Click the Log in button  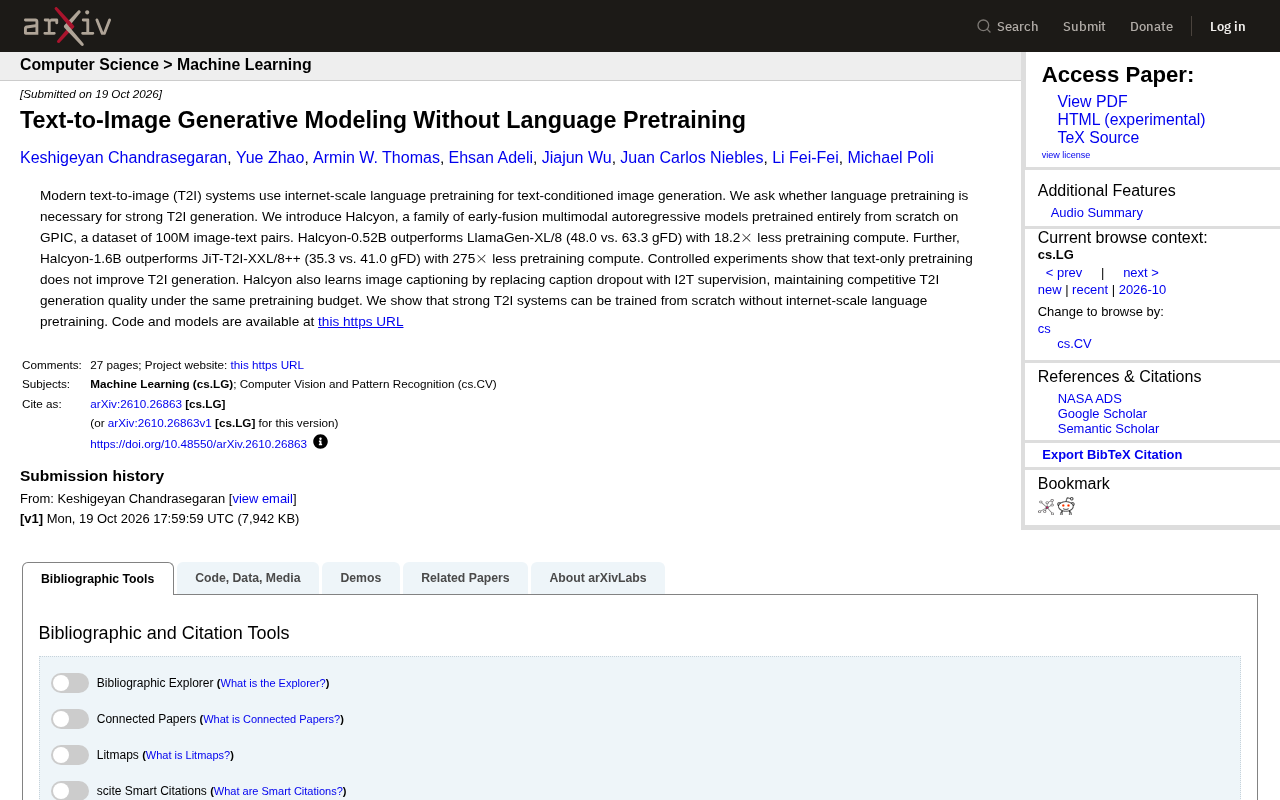tap(1228, 26)
